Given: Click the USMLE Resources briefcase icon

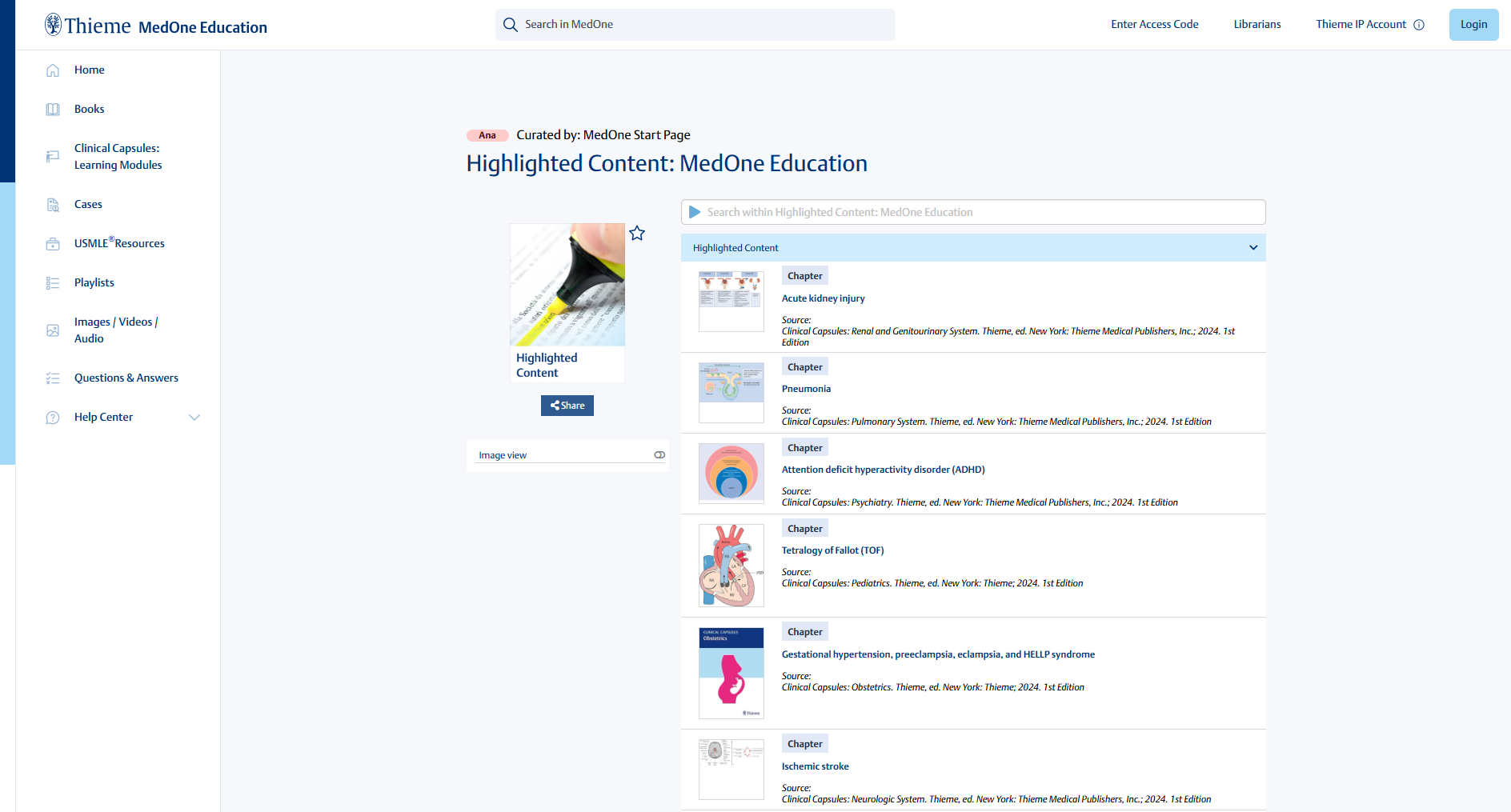Looking at the screenshot, I should [x=53, y=244].
